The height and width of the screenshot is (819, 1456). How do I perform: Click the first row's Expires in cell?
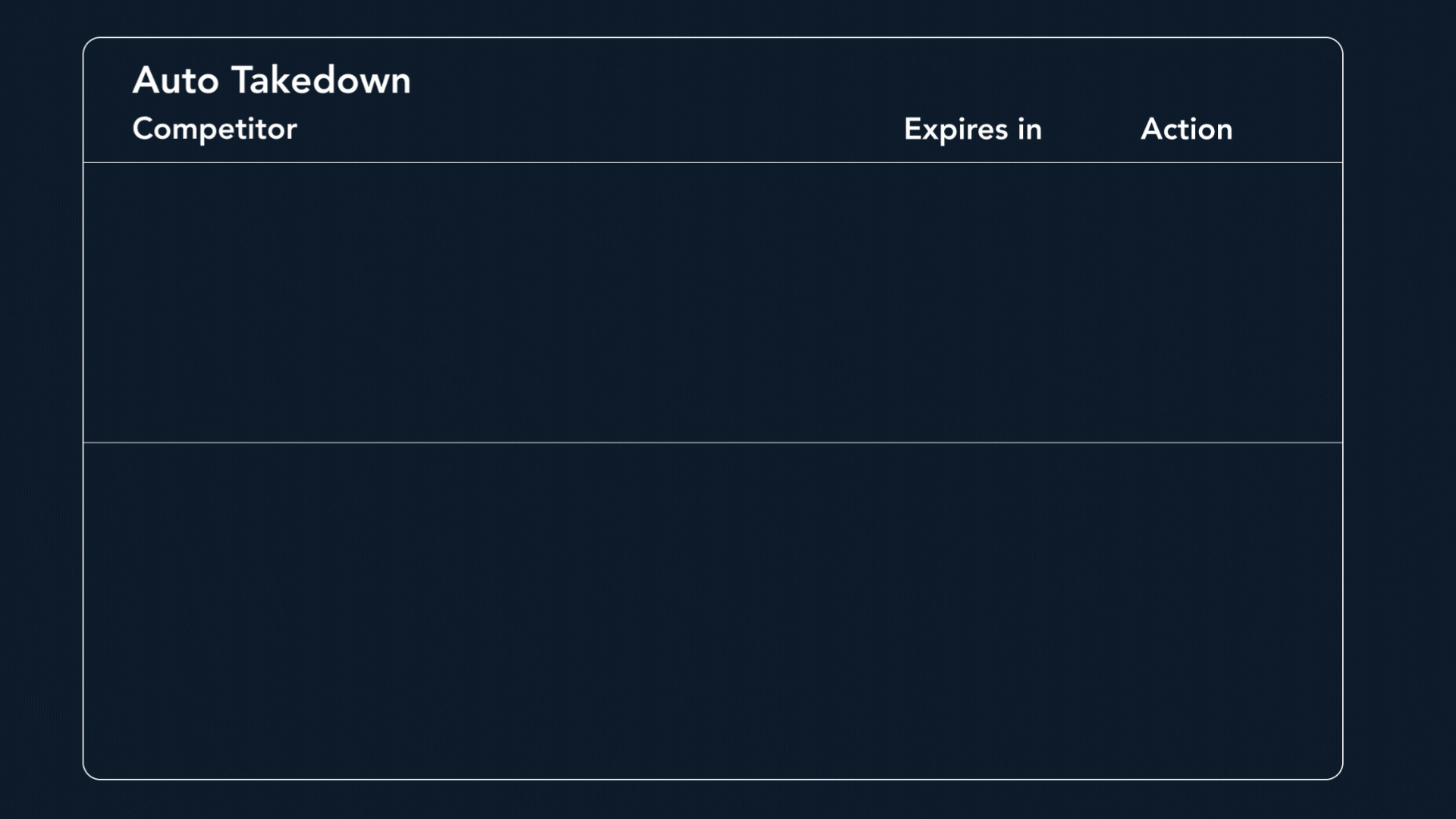click(x=972, y=302)
